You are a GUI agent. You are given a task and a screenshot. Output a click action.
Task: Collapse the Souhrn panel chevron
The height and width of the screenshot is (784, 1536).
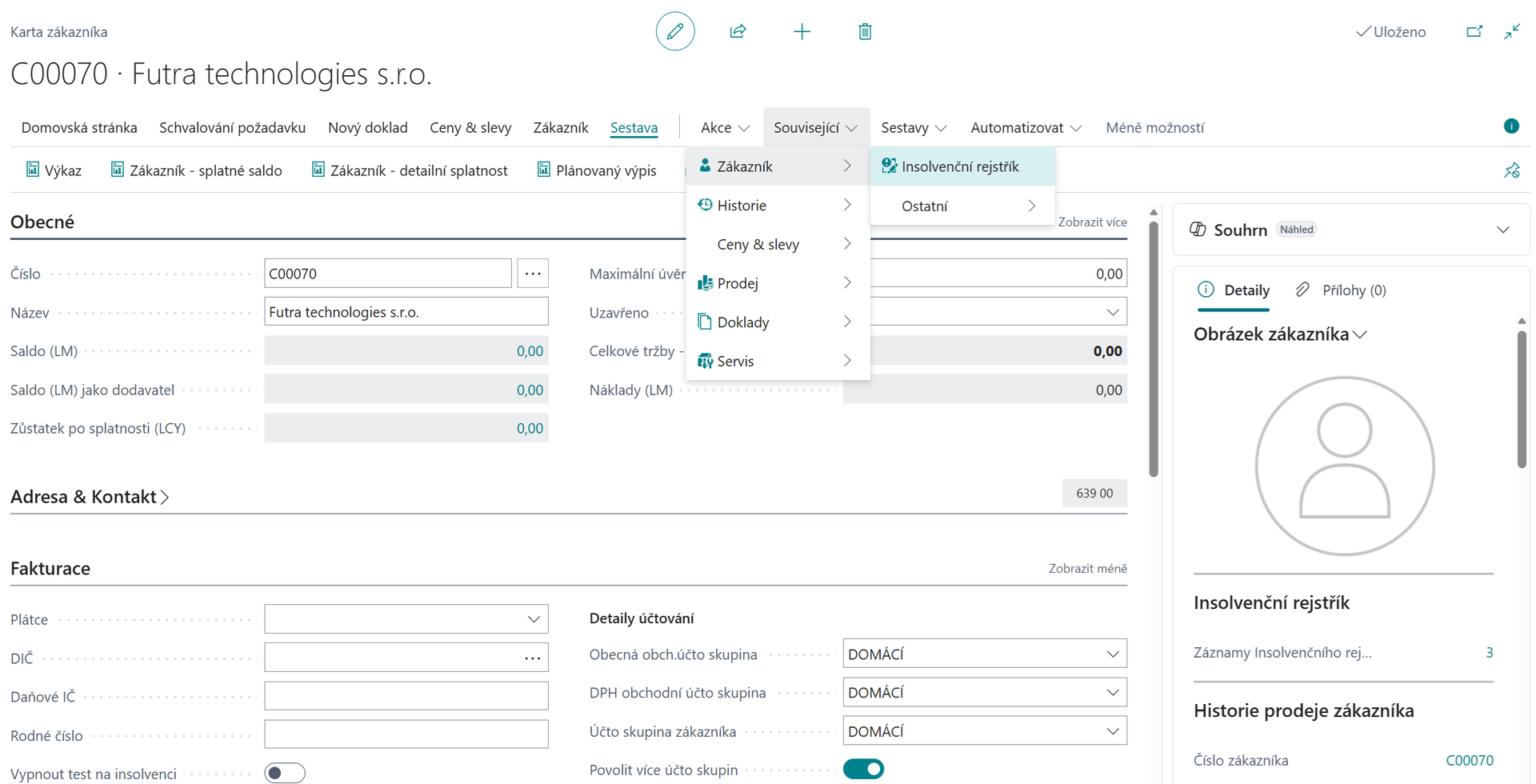1502,230
